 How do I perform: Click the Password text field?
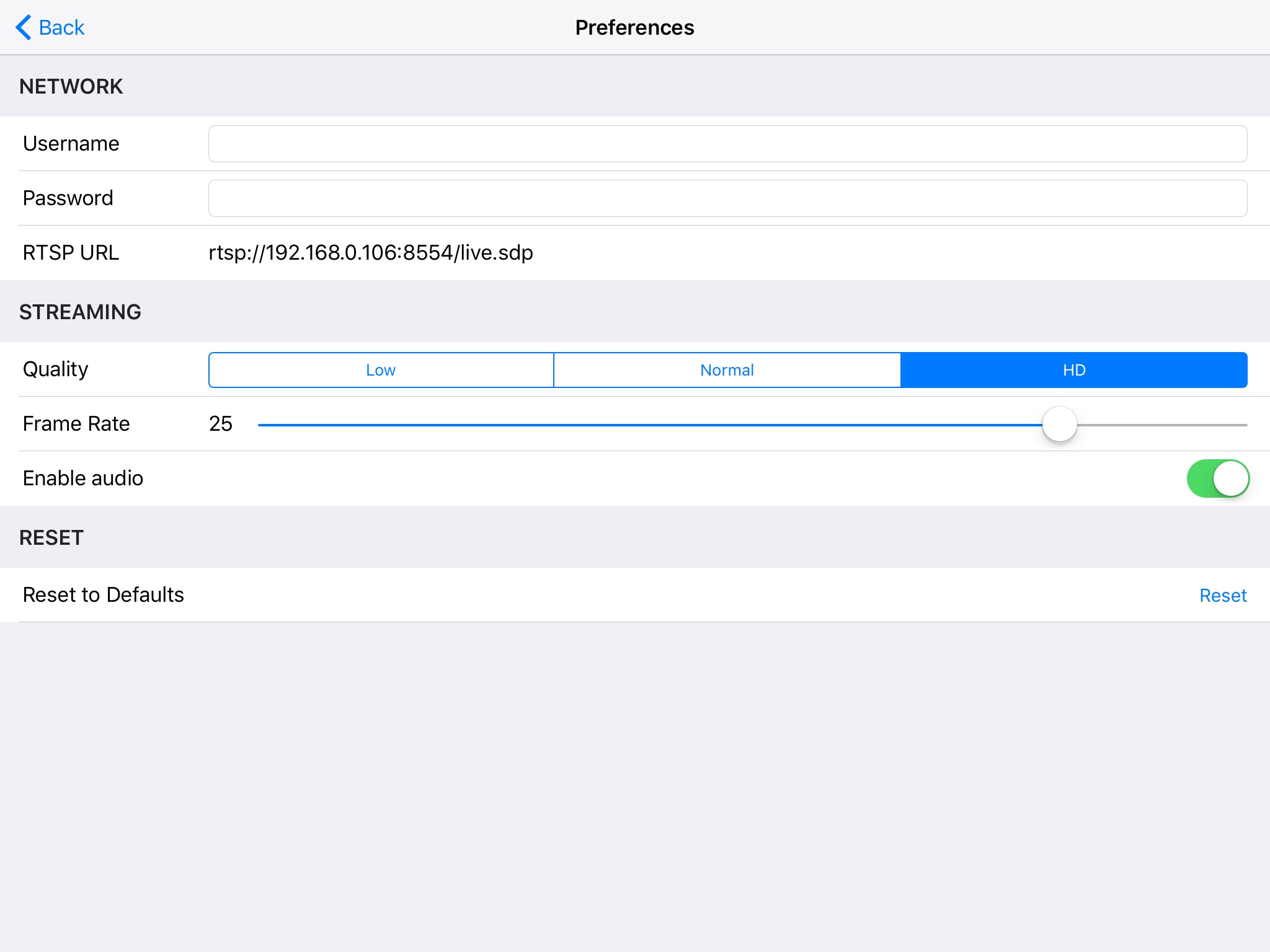click(x=727, y=198)
